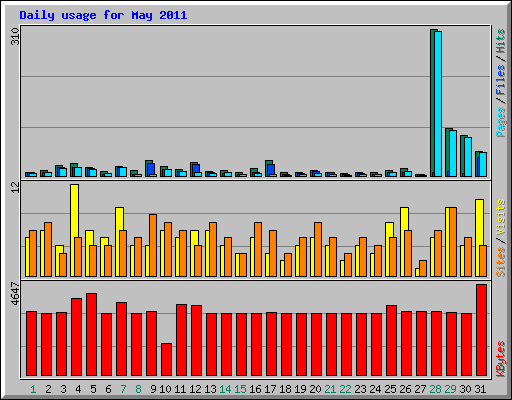
Task: Select the yellow visits bar for day 7
Action: [x=120, y=219]
